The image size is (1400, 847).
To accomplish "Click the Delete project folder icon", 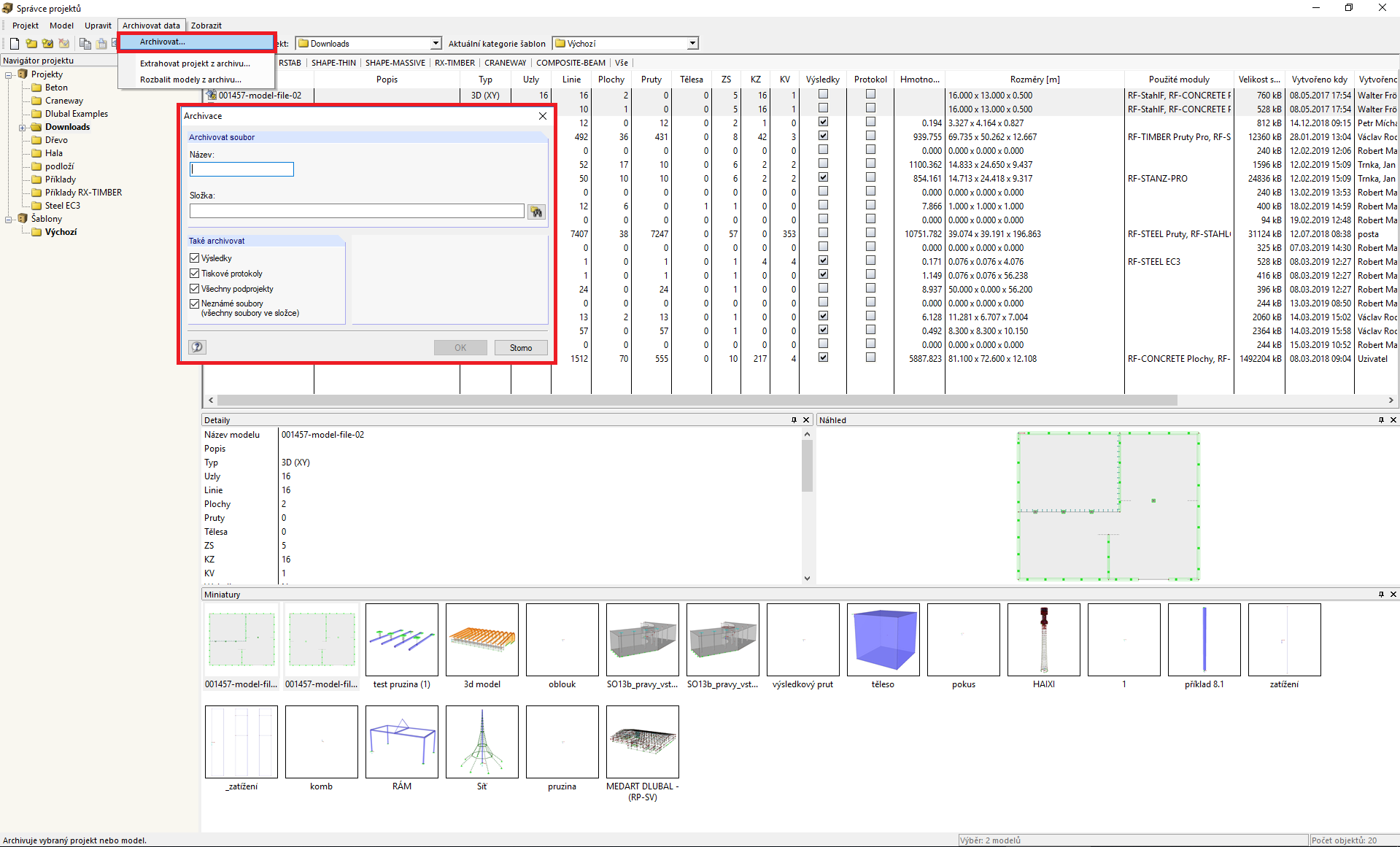I will click(63, 44).
